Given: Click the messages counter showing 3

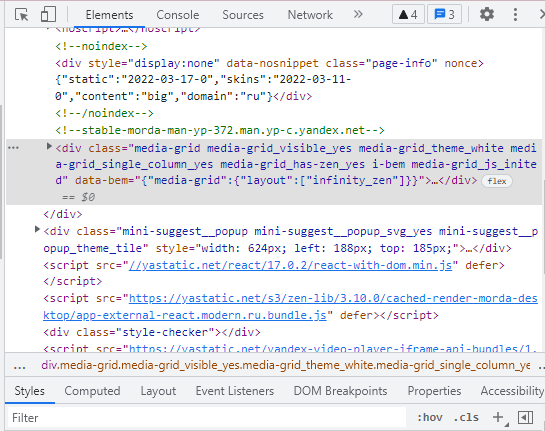Looking at the screenshot, I should pos(444,15).
